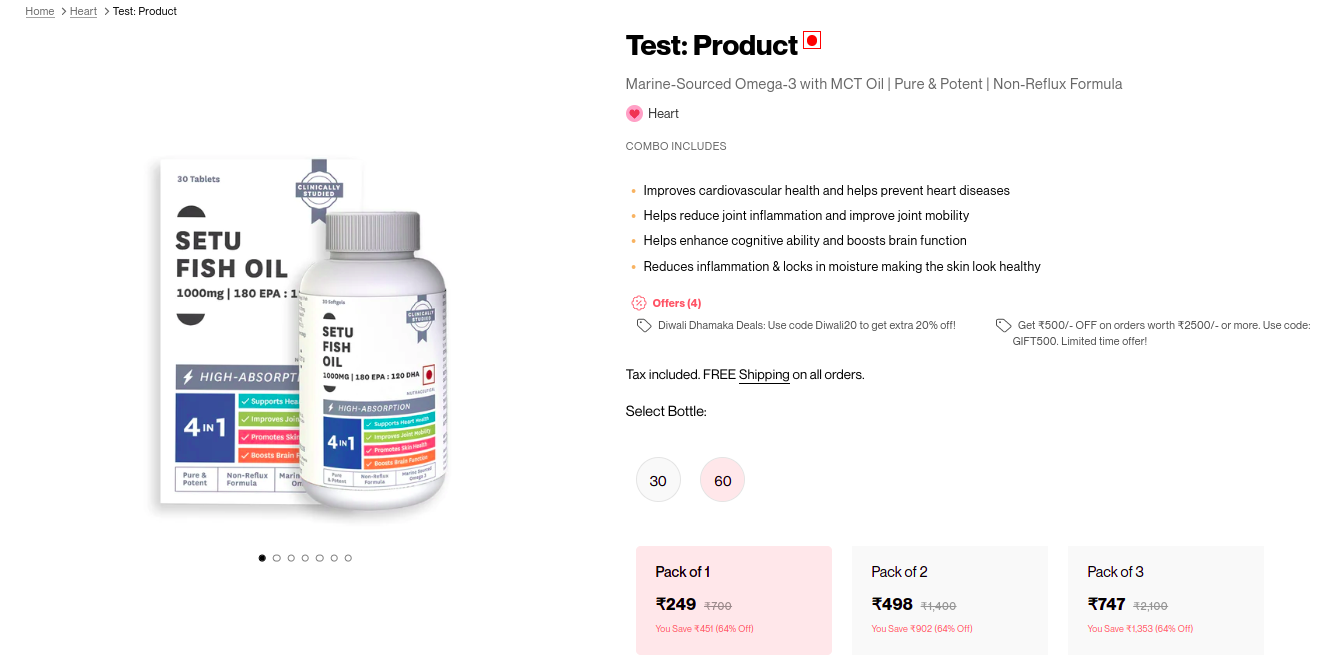
Task: Click the GIFT500 offer tag icon
Action: click(1003, 326)
